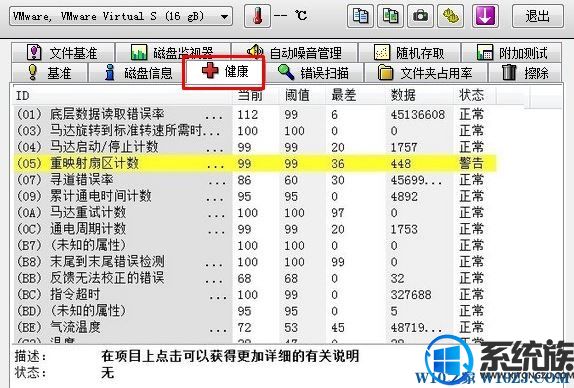The height and width of the screenshot is (388, 574).
Task: Select row (04) 马达启动/停止计数
Action: click(254, 147)
